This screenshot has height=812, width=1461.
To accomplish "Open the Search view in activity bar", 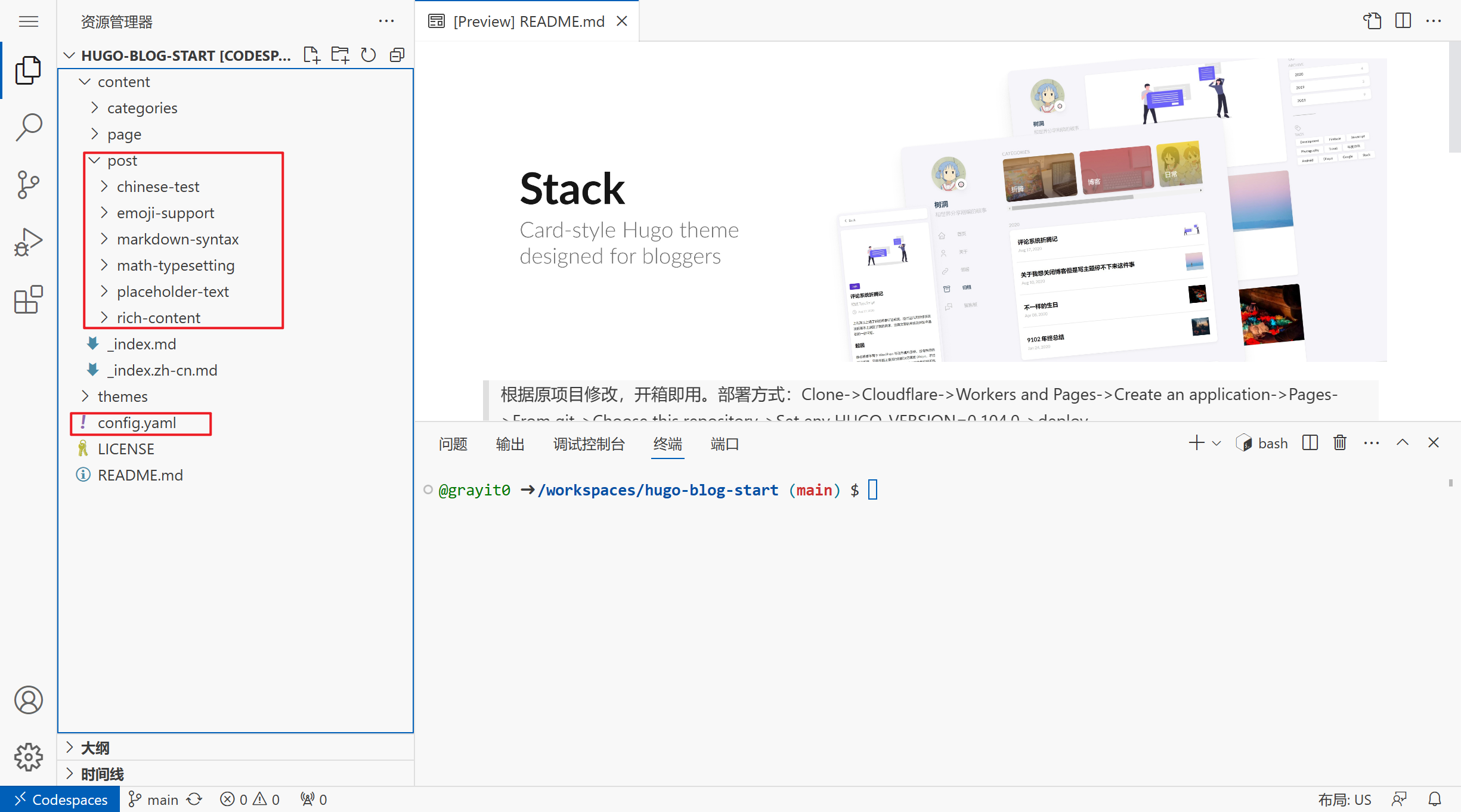I will [28, 127].
